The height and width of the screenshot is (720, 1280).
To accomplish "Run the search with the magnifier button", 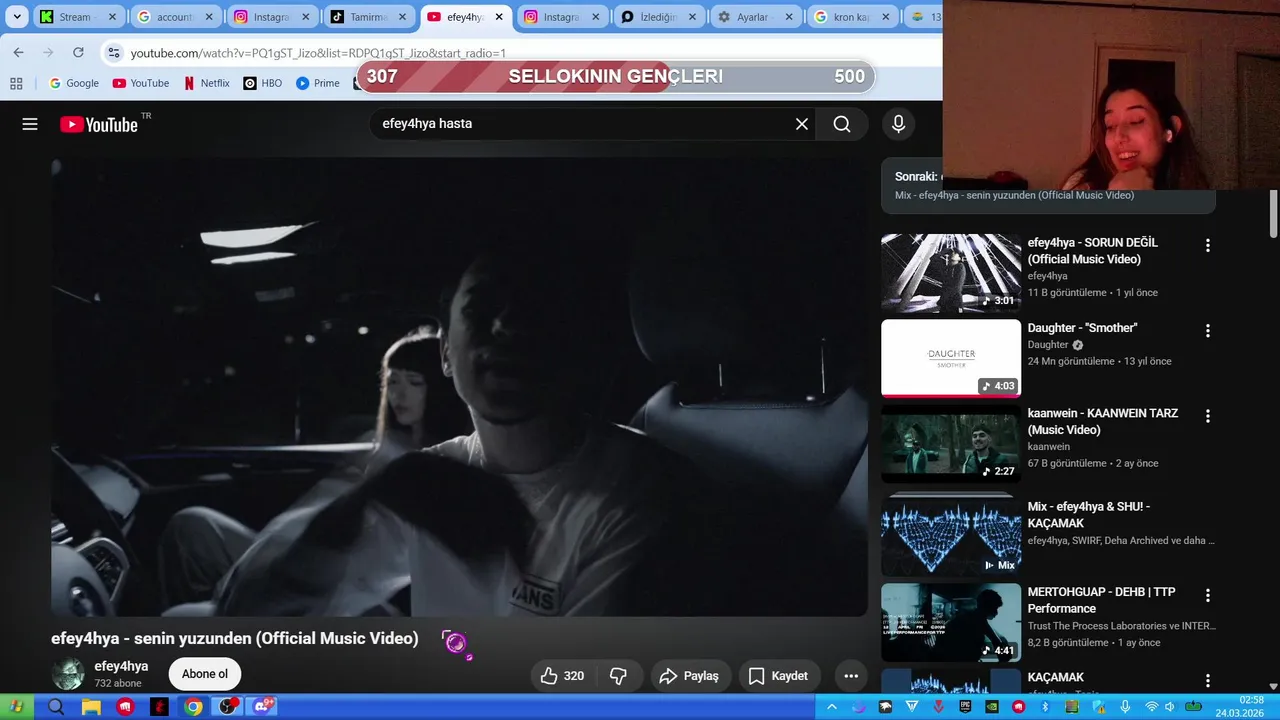I will [x=842, y=124].
